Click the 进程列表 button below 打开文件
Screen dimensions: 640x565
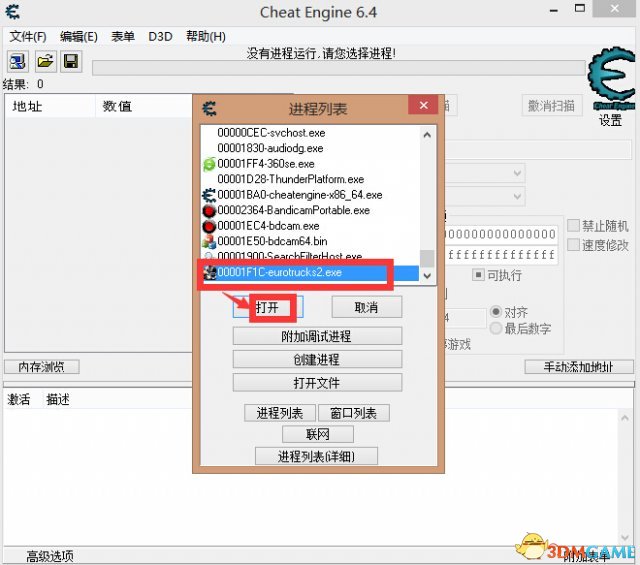[280, 413]
